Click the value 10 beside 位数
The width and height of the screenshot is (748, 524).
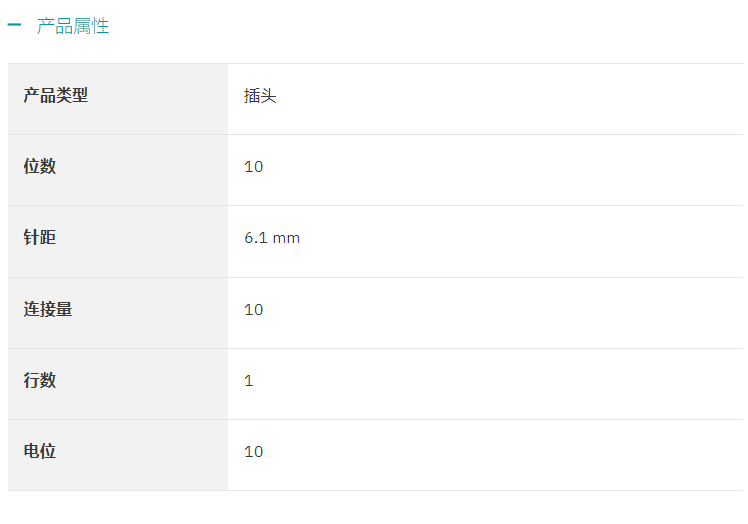pos(253,167)
